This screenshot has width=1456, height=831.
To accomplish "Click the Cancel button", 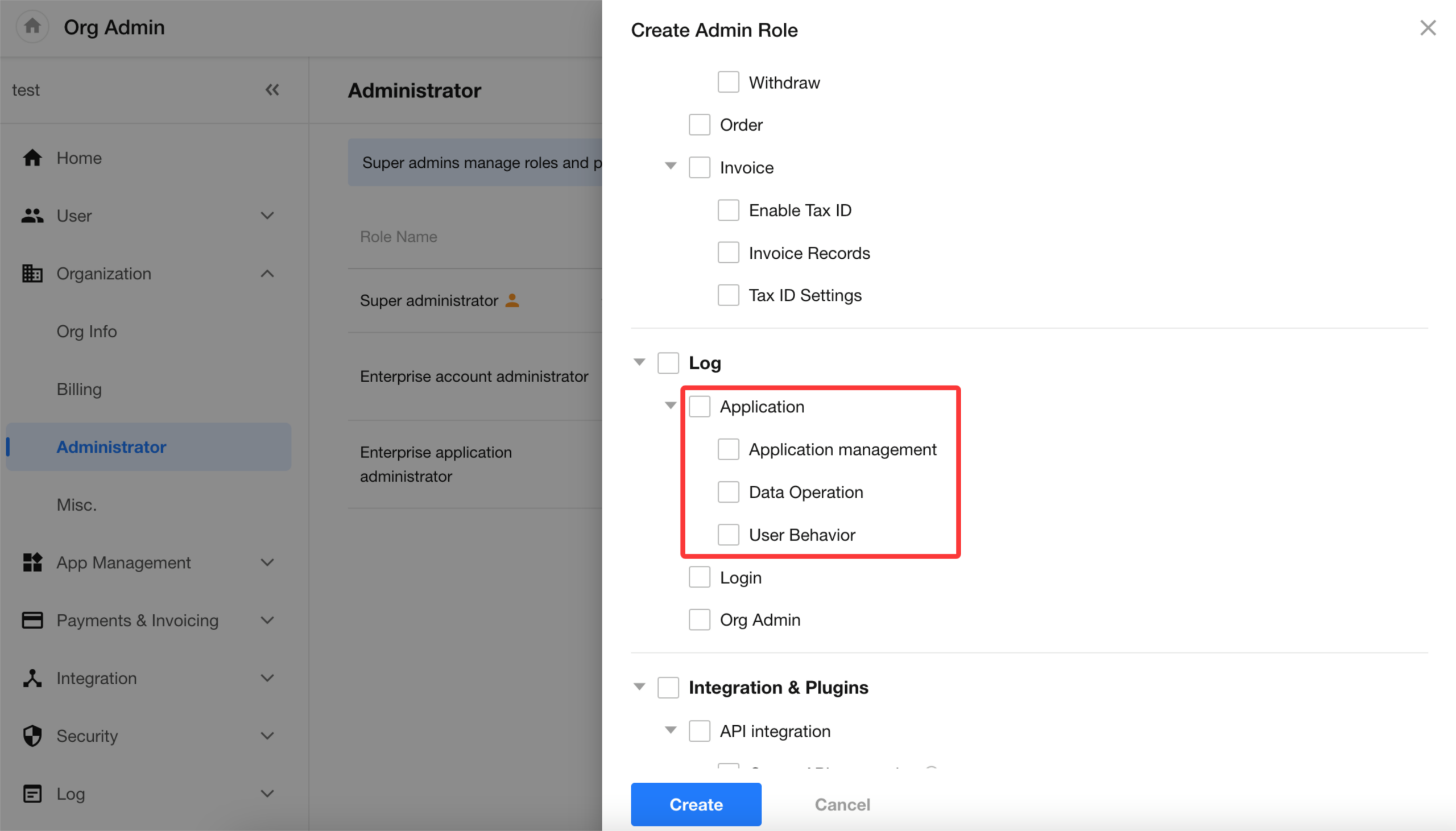I will (x=842, y=804).
